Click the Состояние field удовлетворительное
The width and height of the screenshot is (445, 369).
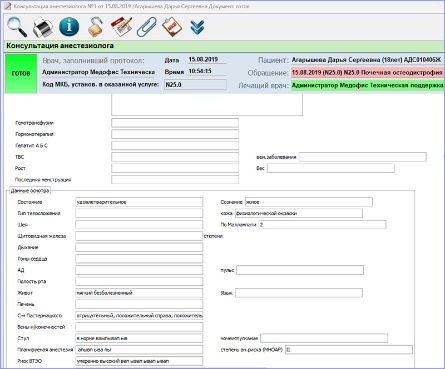(x=139, y=202)
